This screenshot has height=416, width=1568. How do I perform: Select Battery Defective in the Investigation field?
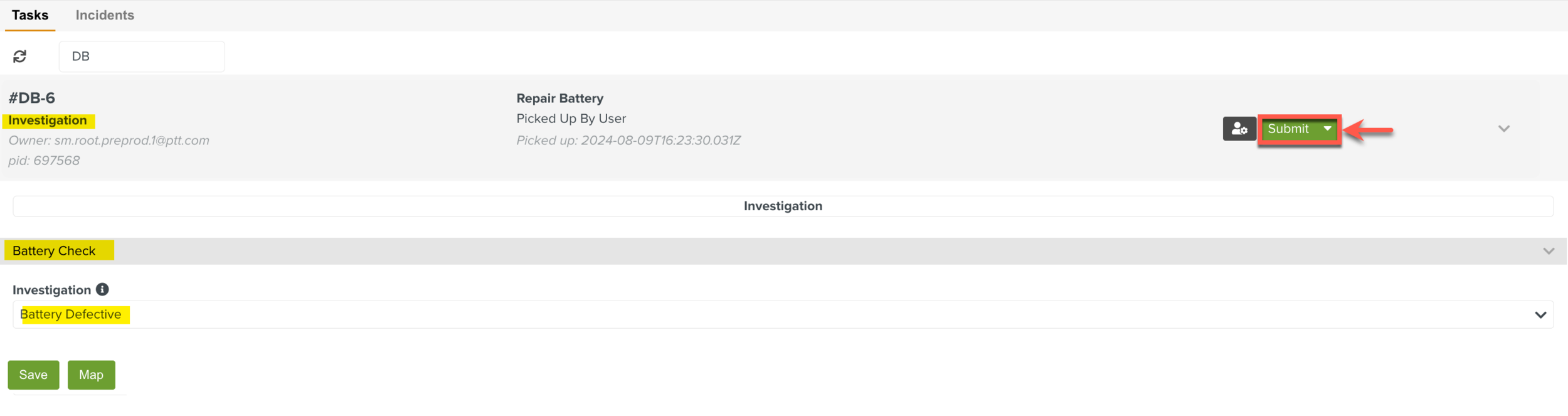point(71,314)
